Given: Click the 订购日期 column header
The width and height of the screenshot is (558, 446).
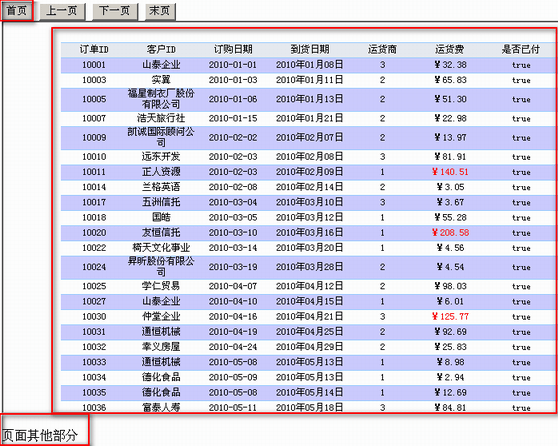Looking at the screenshot, I should pyautogui.click(x=233, y=49).
